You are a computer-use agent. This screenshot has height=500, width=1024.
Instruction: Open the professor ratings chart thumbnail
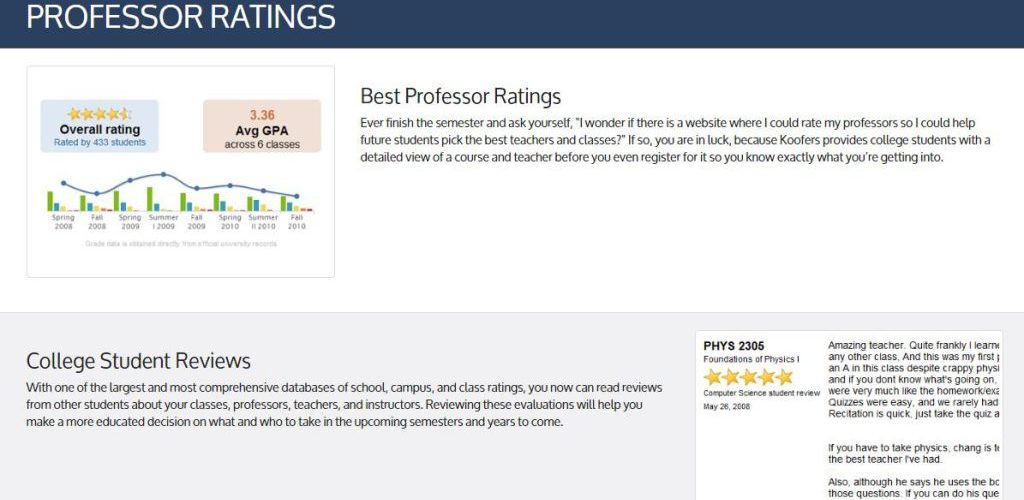tap(180, 171)
